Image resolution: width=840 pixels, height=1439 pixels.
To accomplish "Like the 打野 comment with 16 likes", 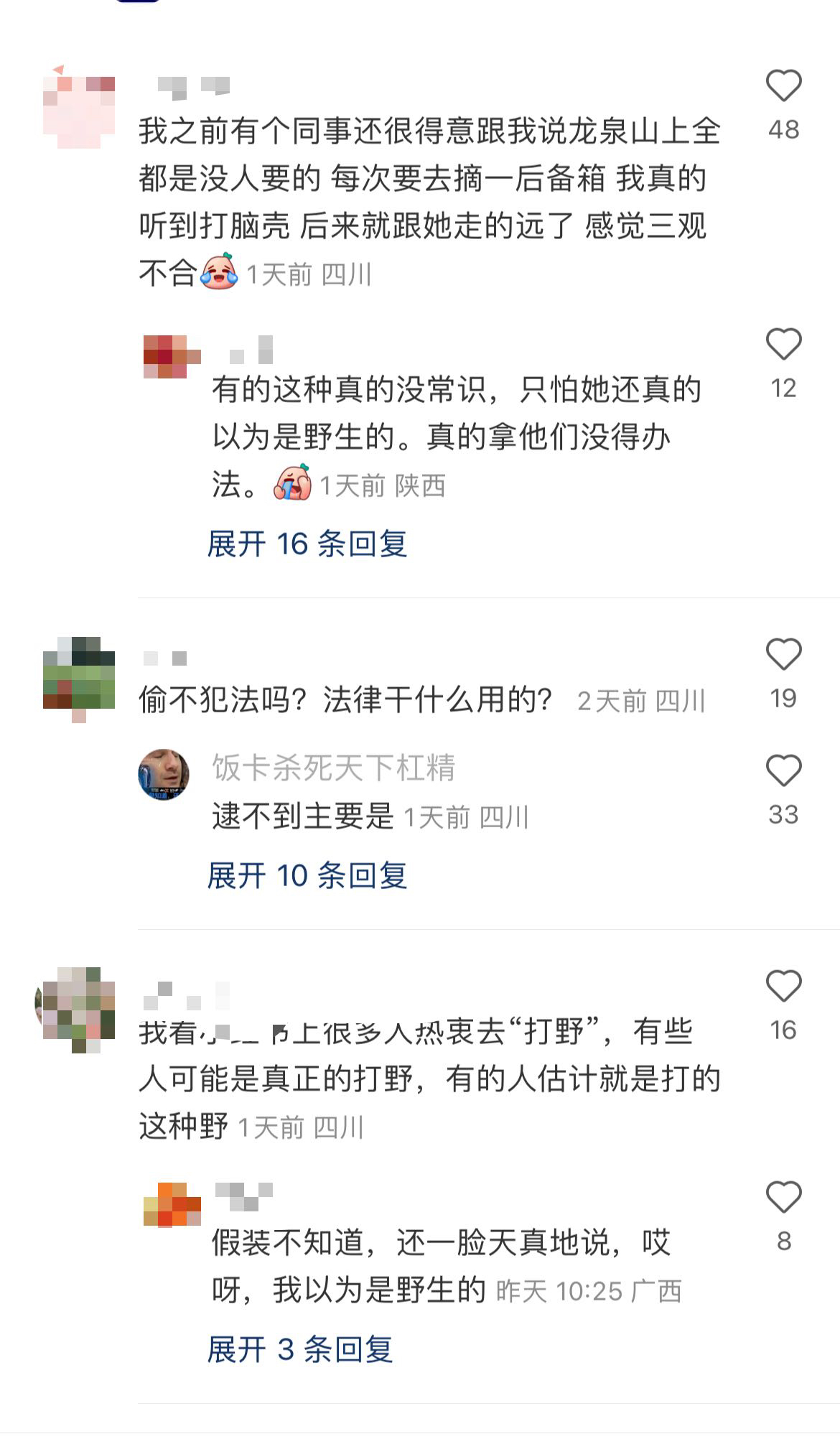I will pos(783,987).
